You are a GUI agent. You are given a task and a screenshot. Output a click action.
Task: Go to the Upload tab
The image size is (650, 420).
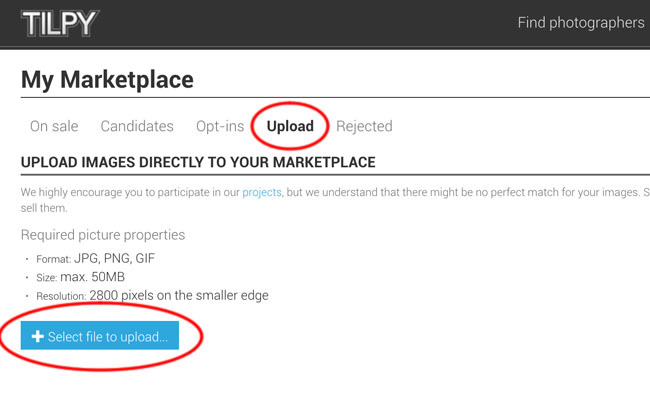(290, 126)
